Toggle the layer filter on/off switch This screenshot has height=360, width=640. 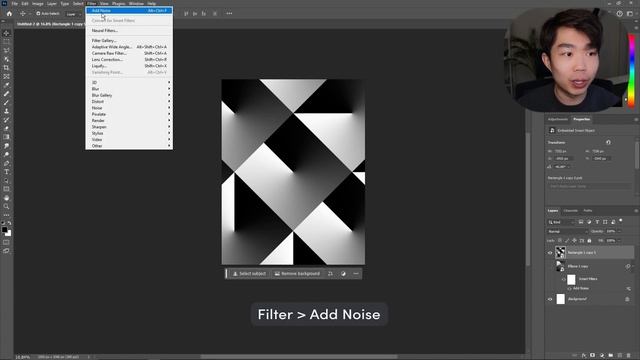[620, 221]
